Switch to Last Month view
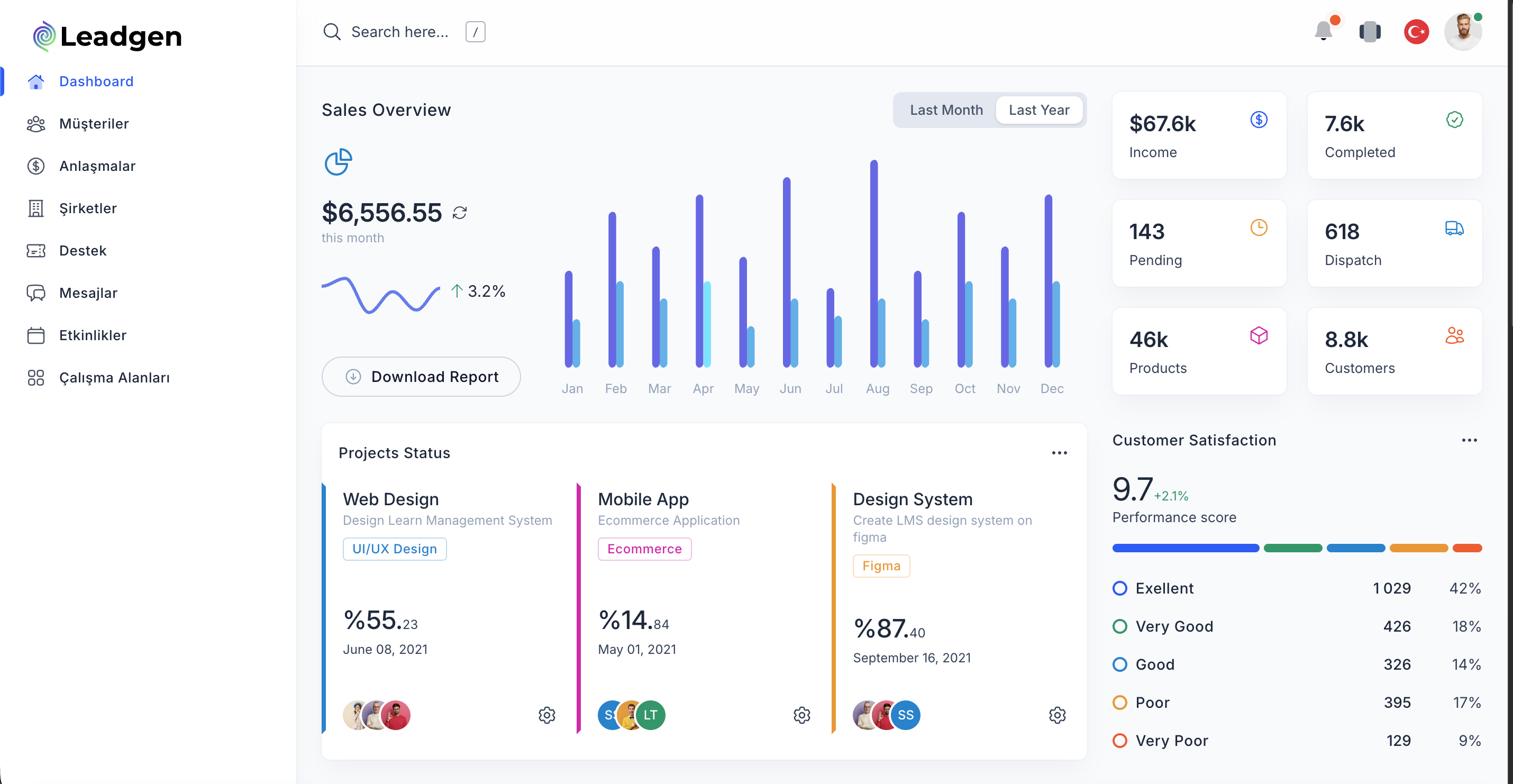The image size is (1513, 784). coord(946,110)
